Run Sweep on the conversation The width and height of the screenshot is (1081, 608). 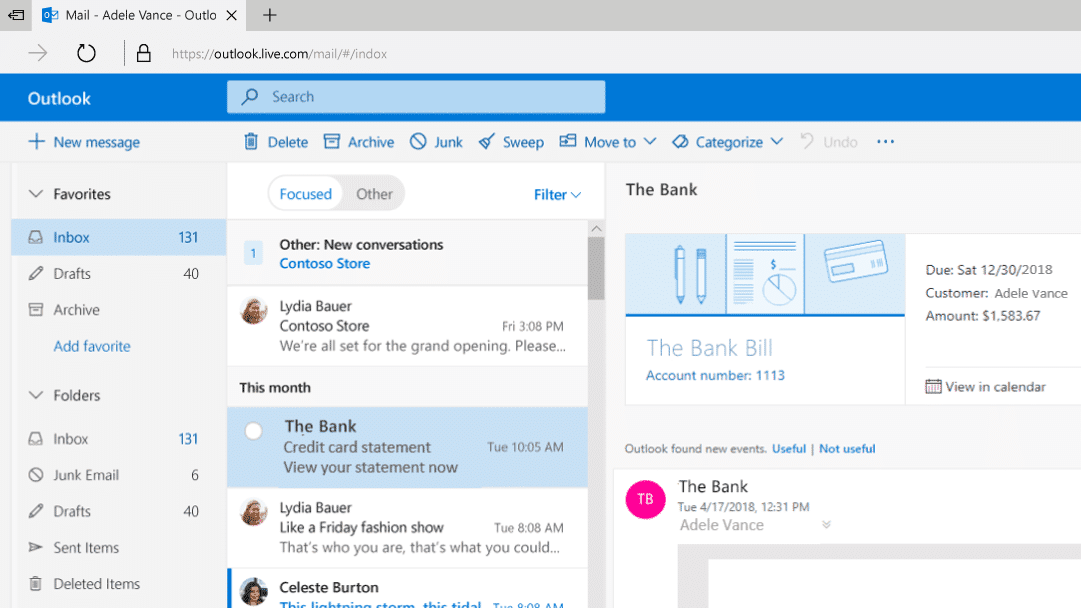pyautogui.click(x=511, y=141)
